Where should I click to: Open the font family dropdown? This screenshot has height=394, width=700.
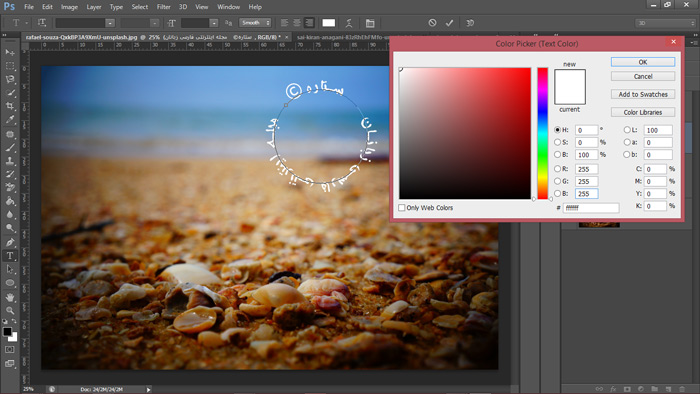click(x=110, y=23)
